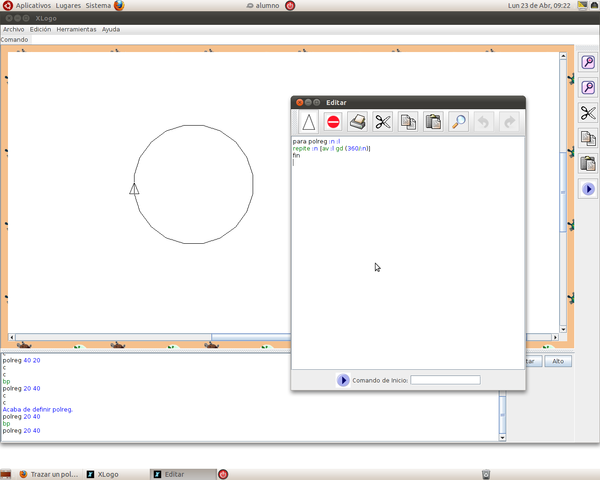Click the paste icon in XLogo sidebar
The height and width of the screenshot is (480, 600).
(x=588, y=164)
